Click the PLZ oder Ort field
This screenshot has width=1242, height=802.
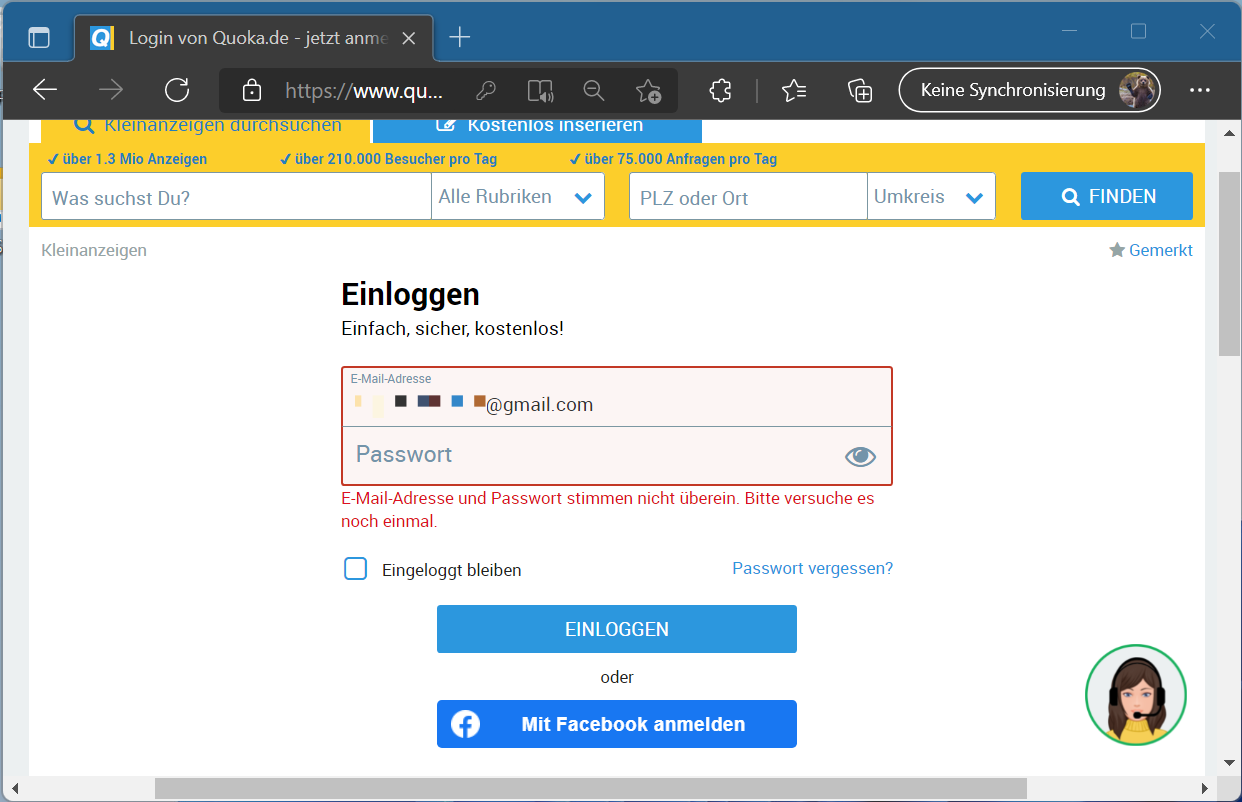pyautogui.click(x=748, y=197)
